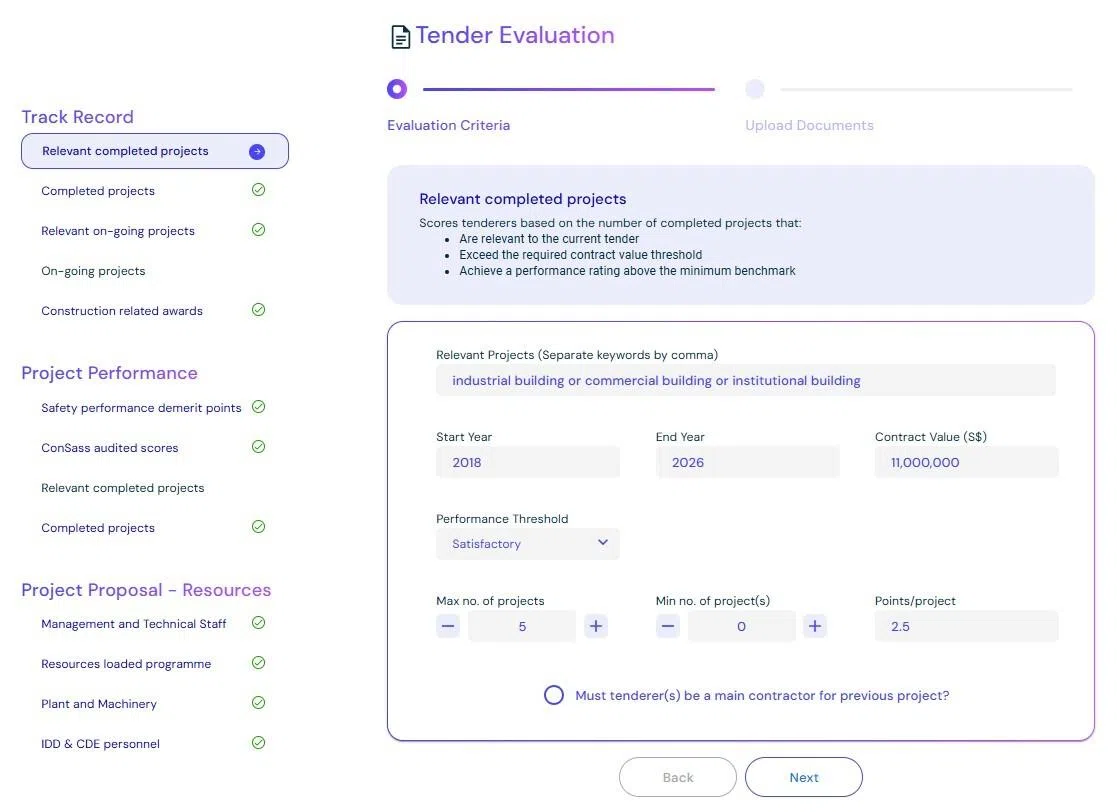1117x812 pixels.
Task: Click the Relevant Projects keywords field
Action: coord(745,381)
